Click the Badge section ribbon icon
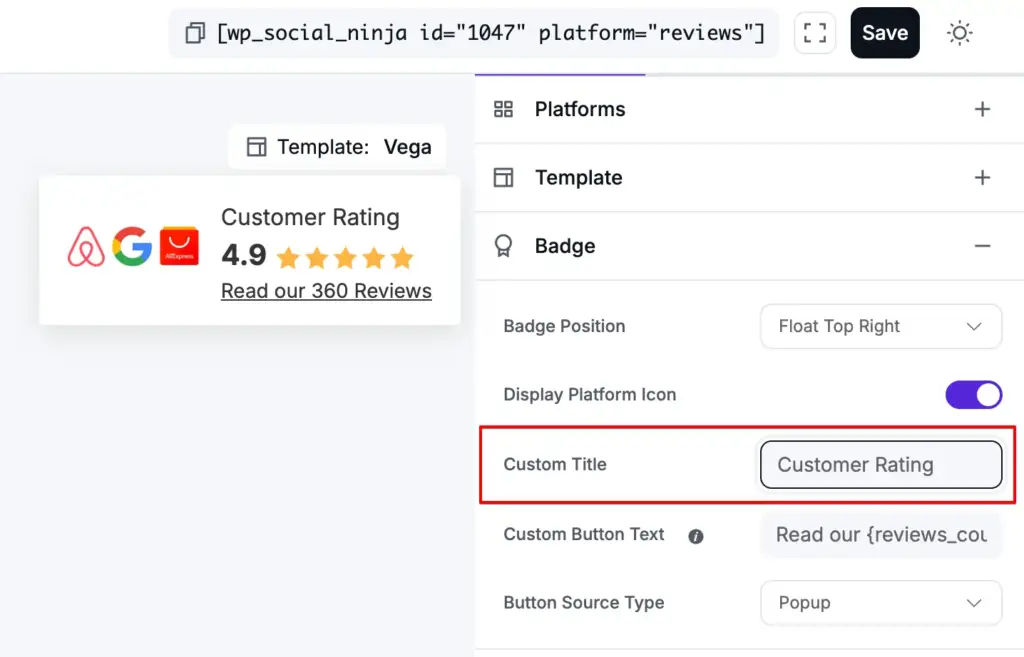The height and width of the screenshot is (657, 1024). click(x=503, y=246)
